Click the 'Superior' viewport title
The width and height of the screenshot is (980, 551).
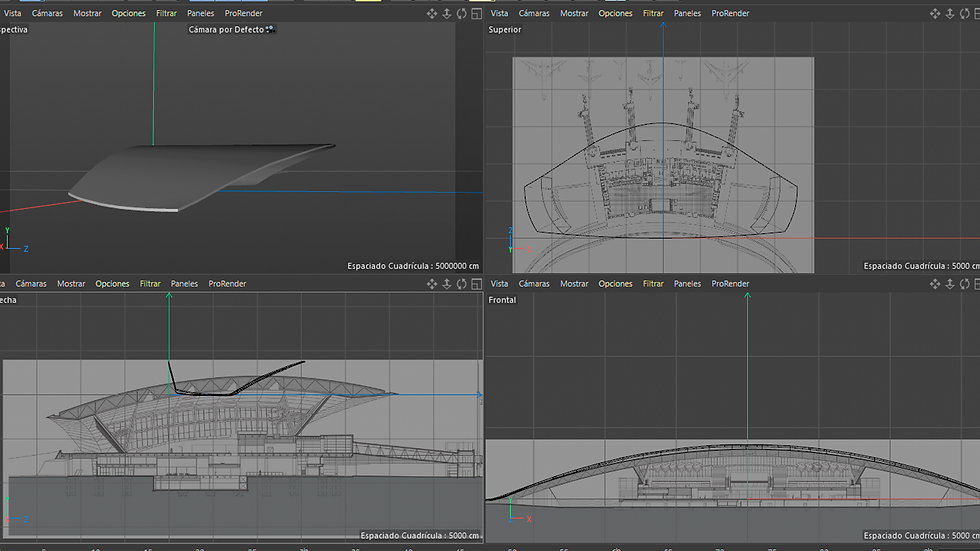[505, 29]
